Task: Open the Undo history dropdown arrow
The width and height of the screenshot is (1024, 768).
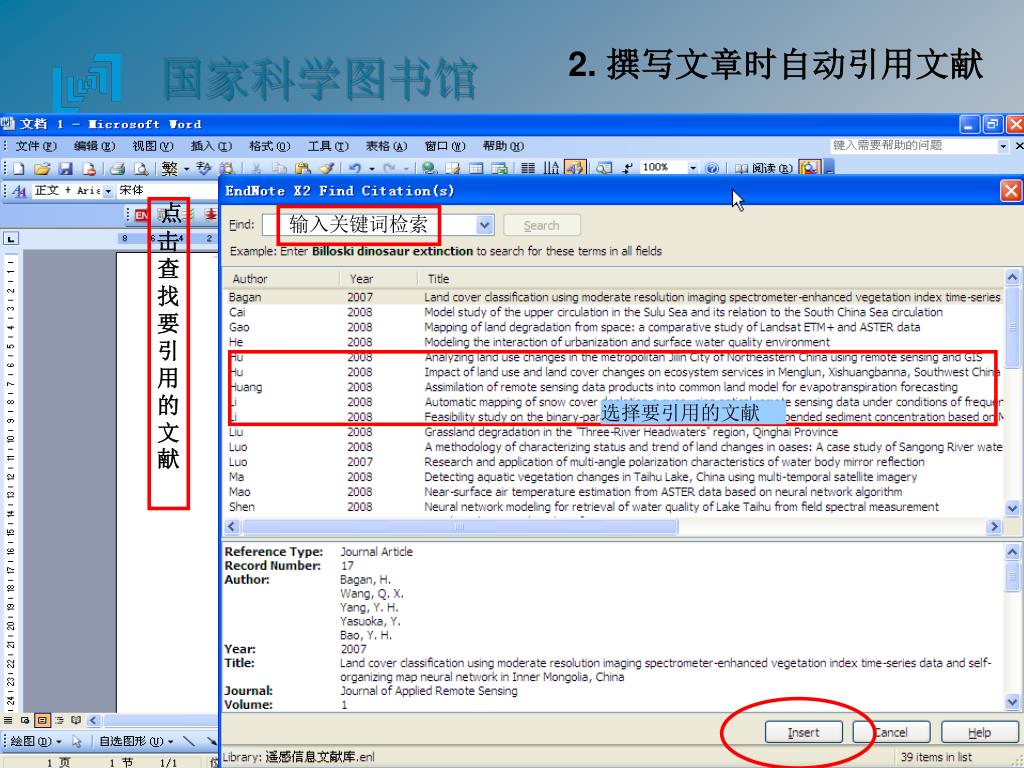Action: 372,168
